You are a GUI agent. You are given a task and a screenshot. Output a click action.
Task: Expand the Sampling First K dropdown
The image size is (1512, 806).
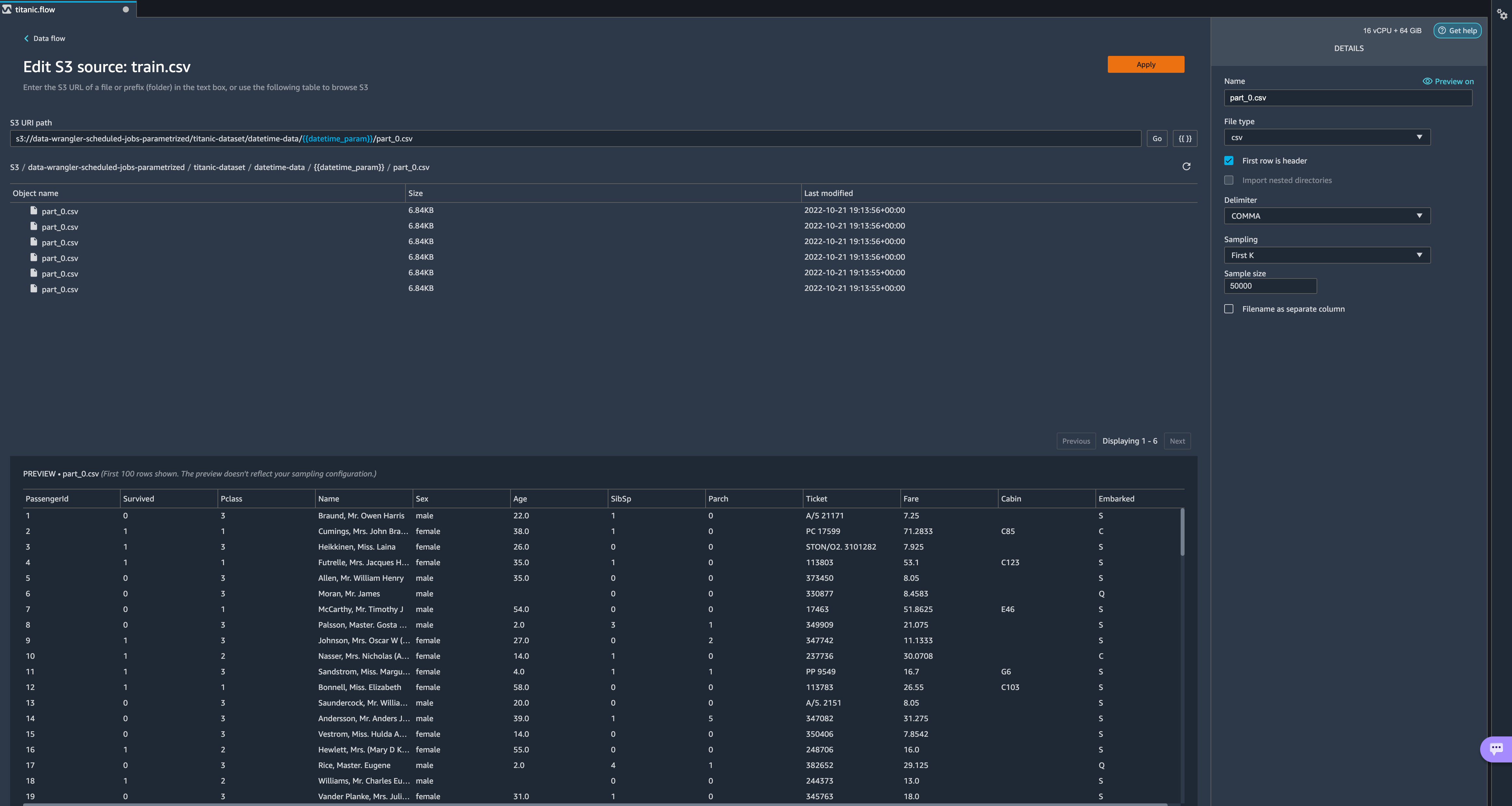(1327, 255)
